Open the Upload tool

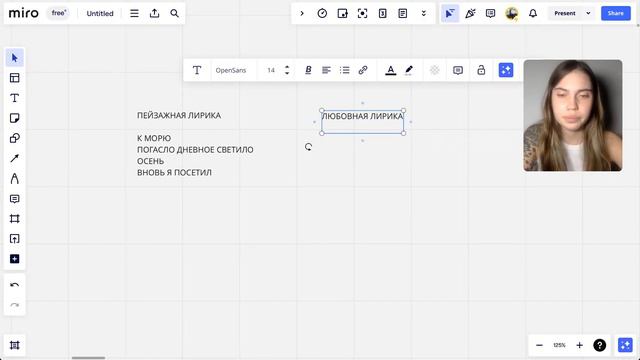(x=15, y=239)
